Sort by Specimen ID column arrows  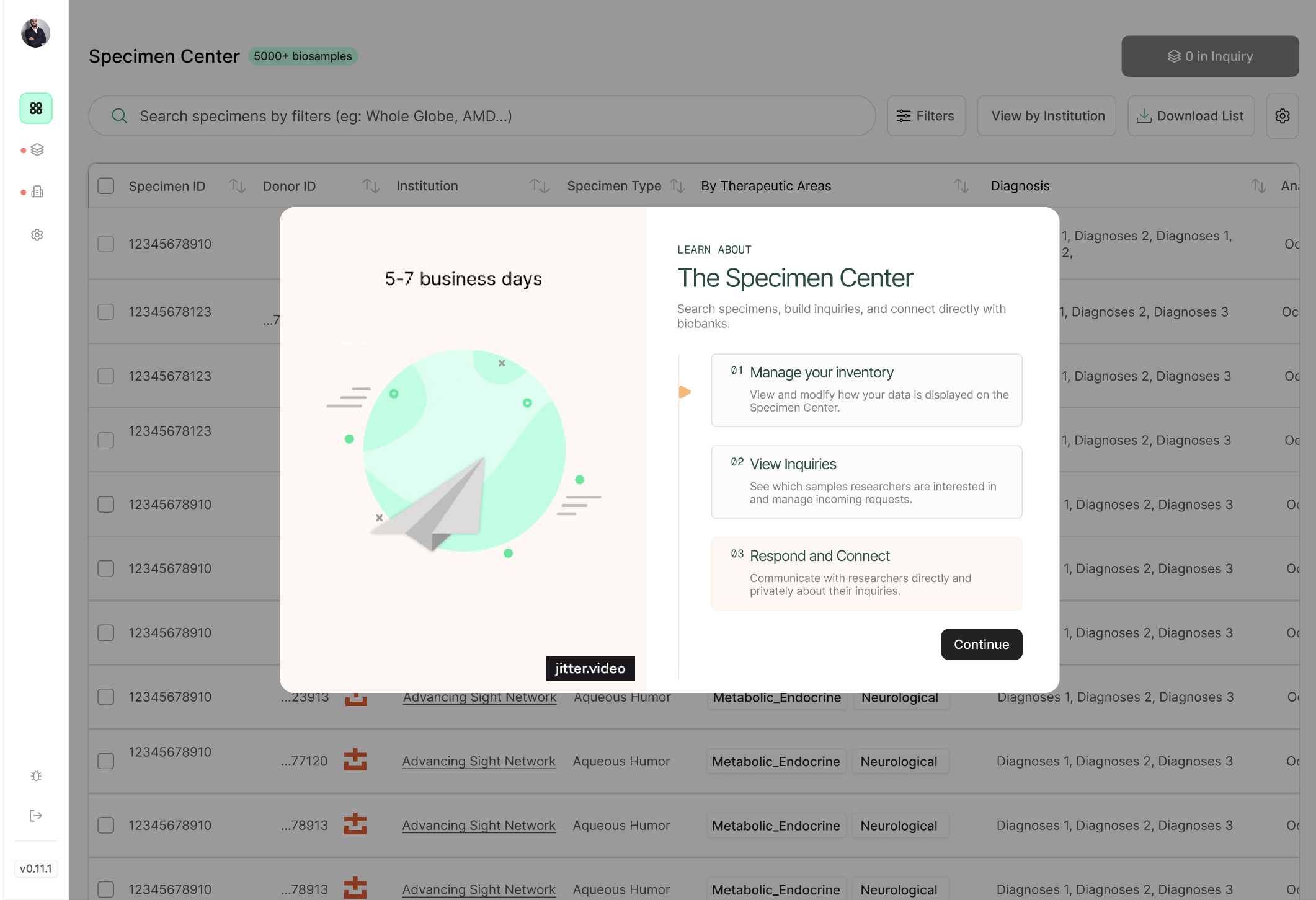tap(237, 185)
